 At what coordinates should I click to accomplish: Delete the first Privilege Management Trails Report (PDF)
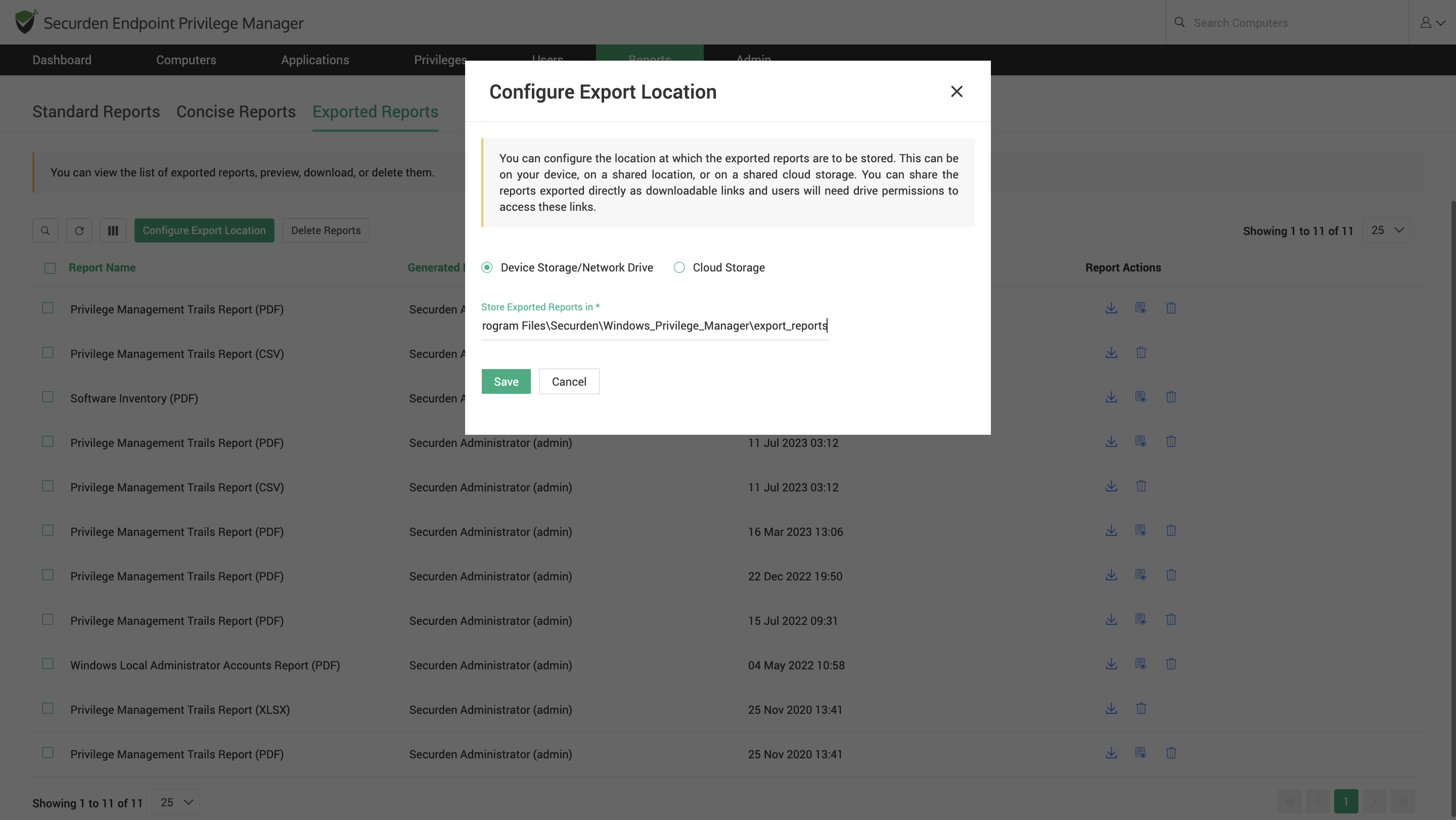(1170, 308)
